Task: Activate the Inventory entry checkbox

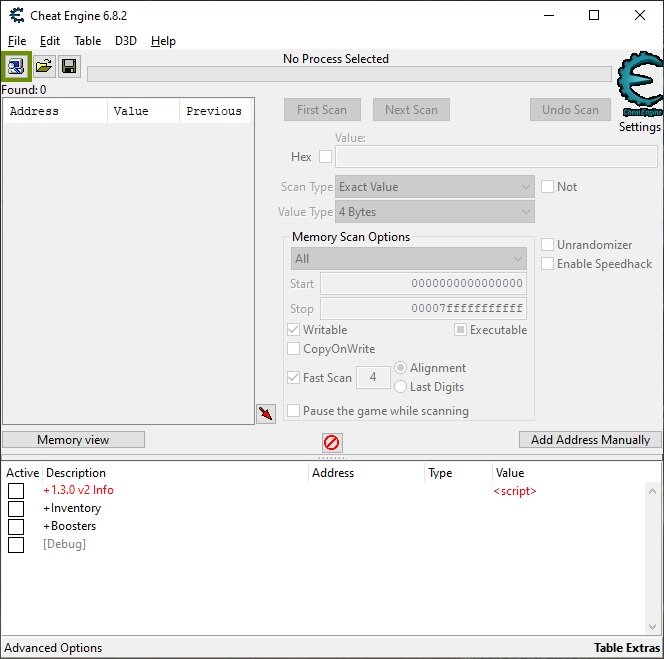Action: pos(16,509)
